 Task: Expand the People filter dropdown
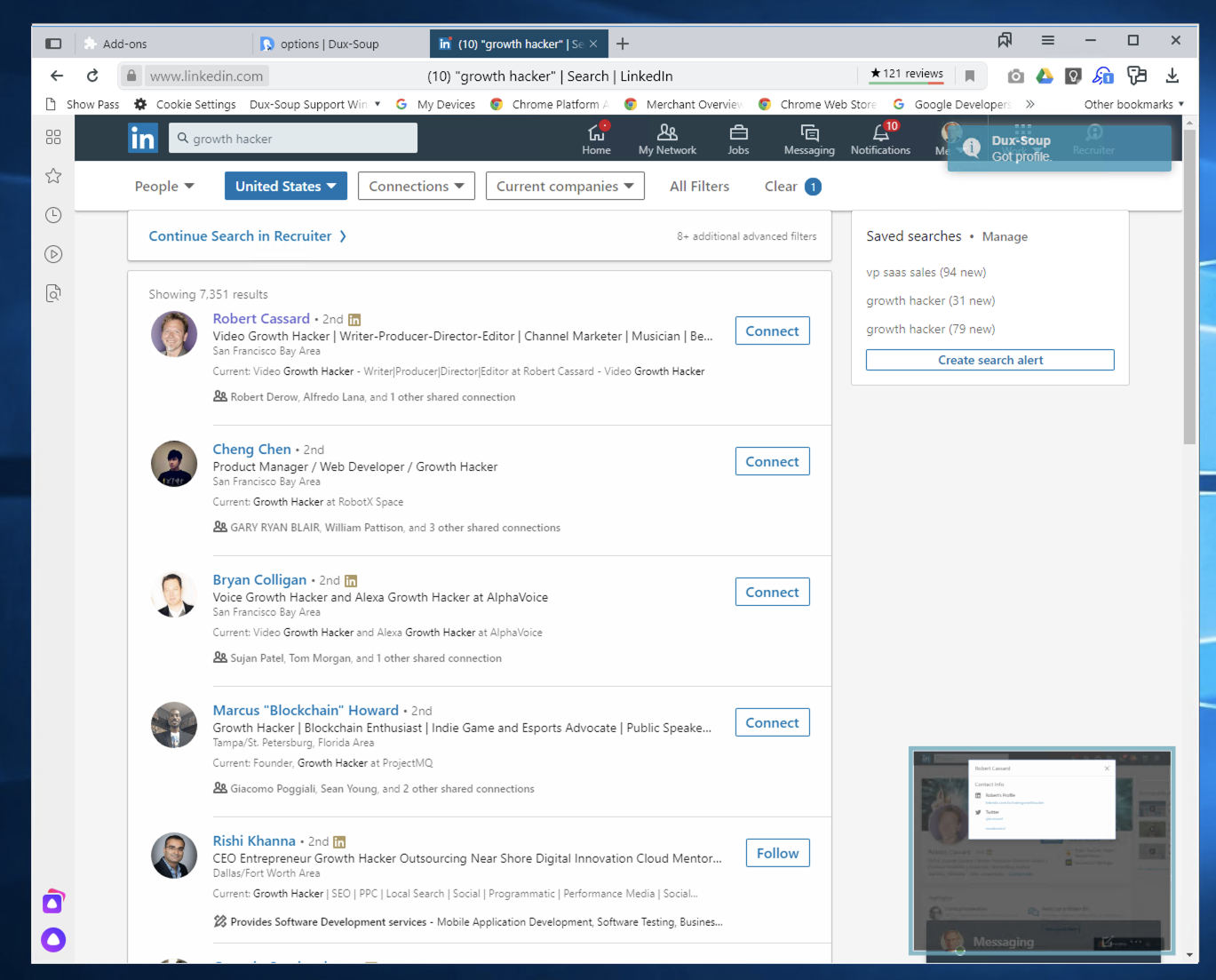pyautogui.click(x=164, y=187)
